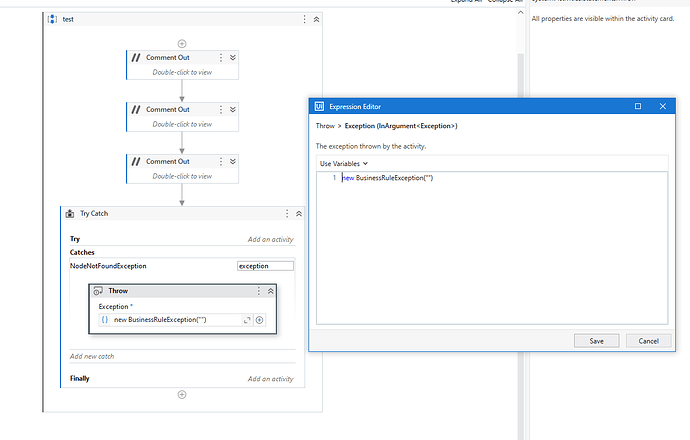690x440 pixels.
Task: Open options menu of second Comment Out
Action: click(x=221, y=110)
